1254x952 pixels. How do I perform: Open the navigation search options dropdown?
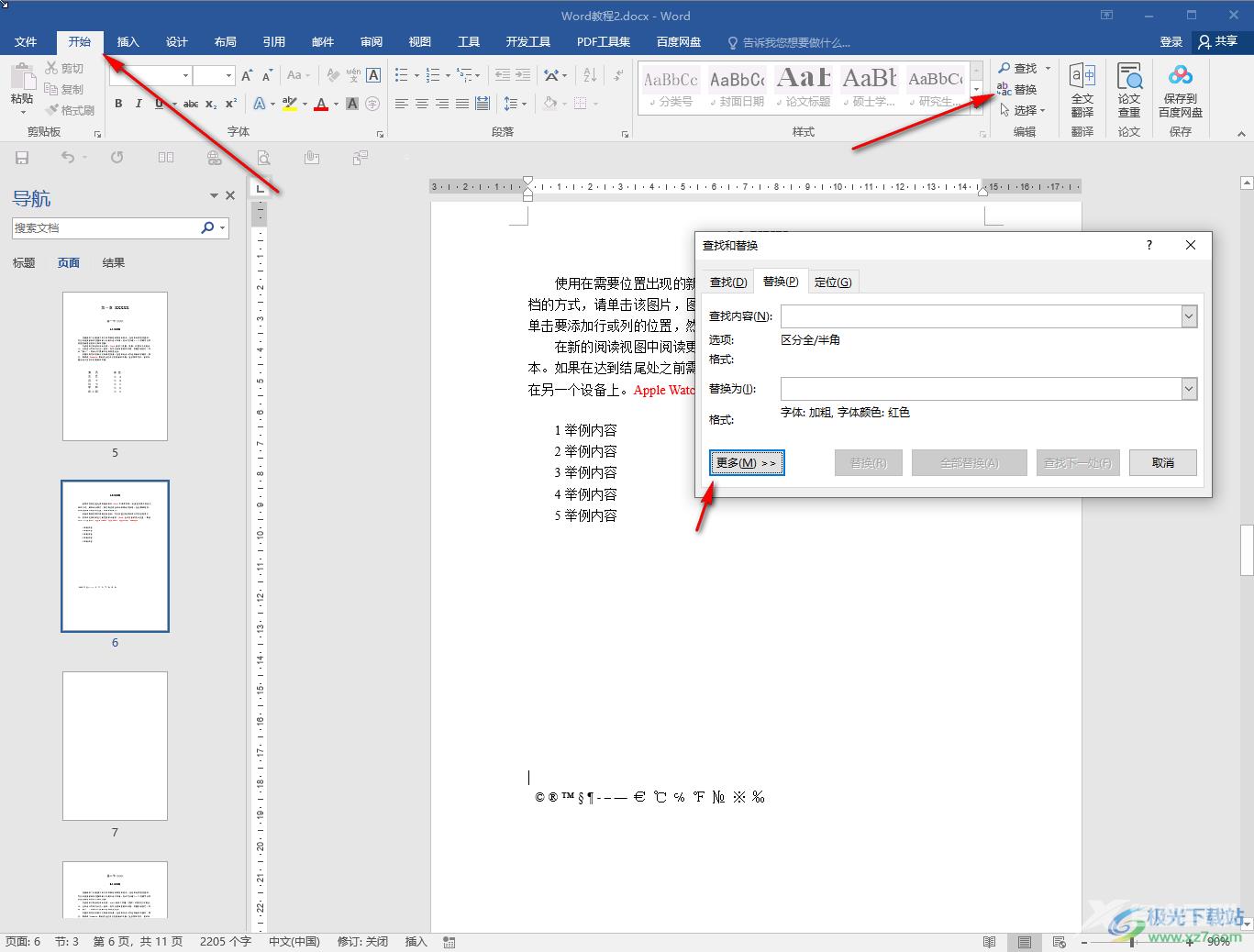point(223,227)
